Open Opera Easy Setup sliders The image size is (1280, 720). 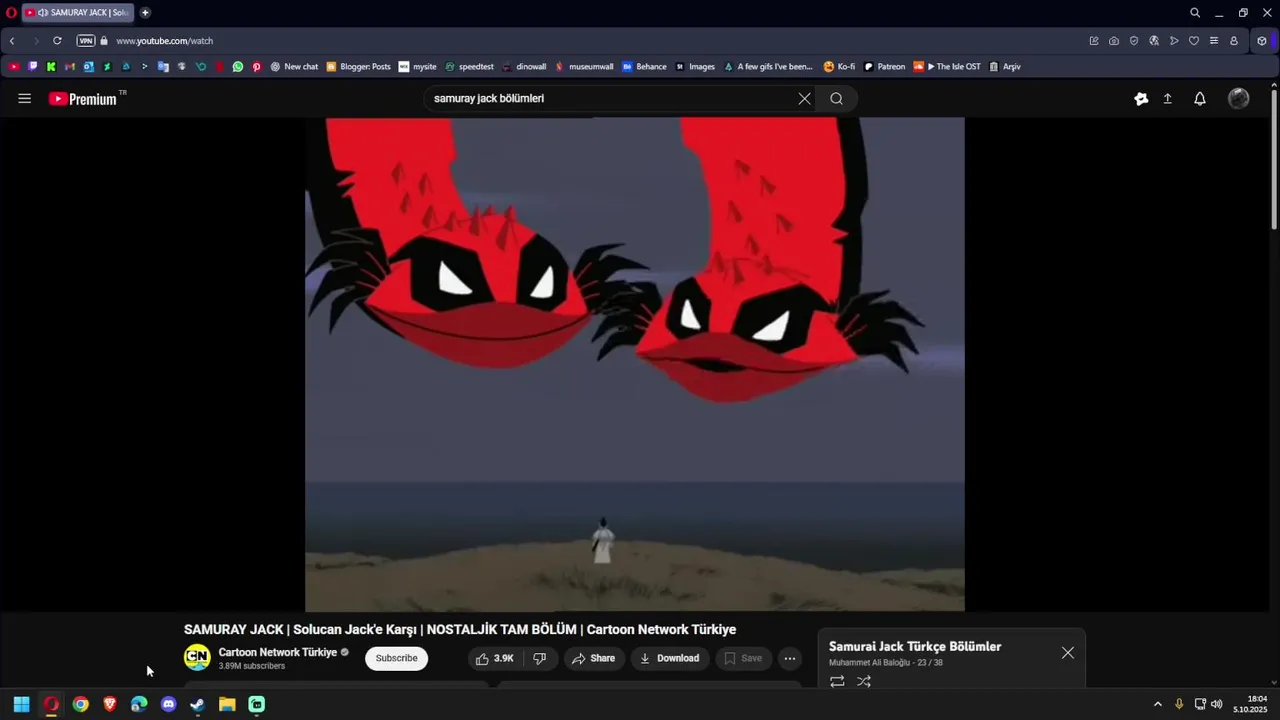1214,41
